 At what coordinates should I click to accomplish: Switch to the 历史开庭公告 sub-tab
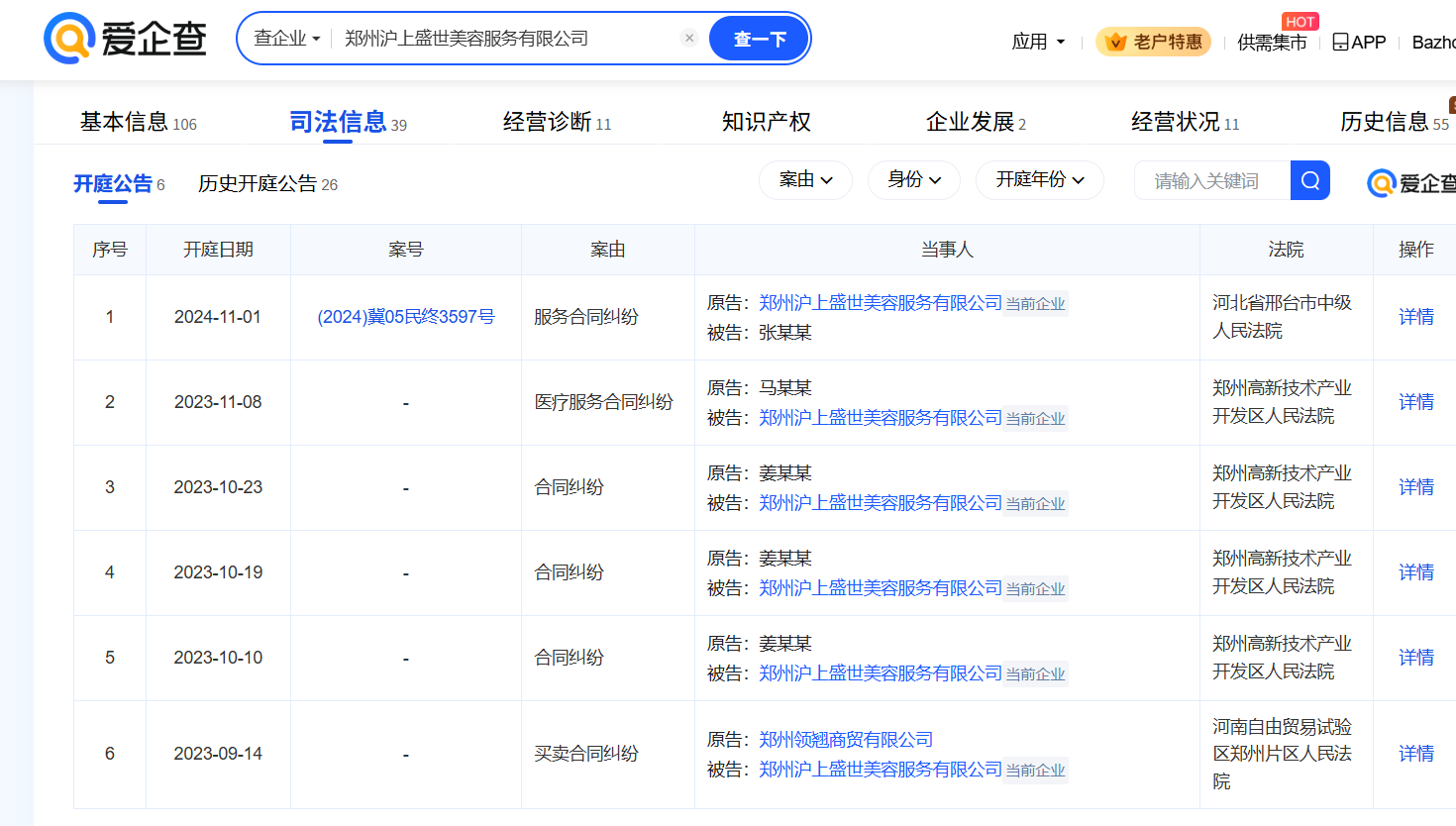click(258, 183)
